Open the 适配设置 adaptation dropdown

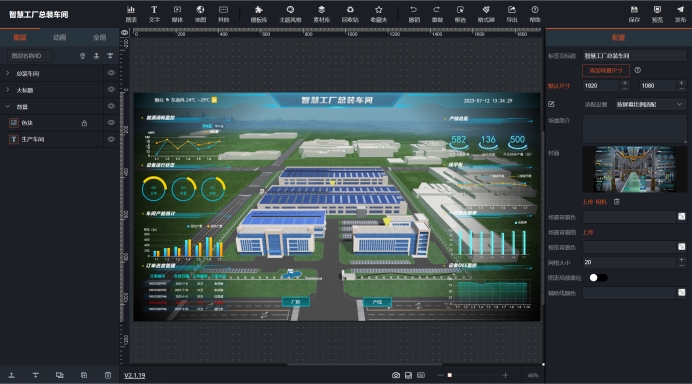click(x=650, y=104)
